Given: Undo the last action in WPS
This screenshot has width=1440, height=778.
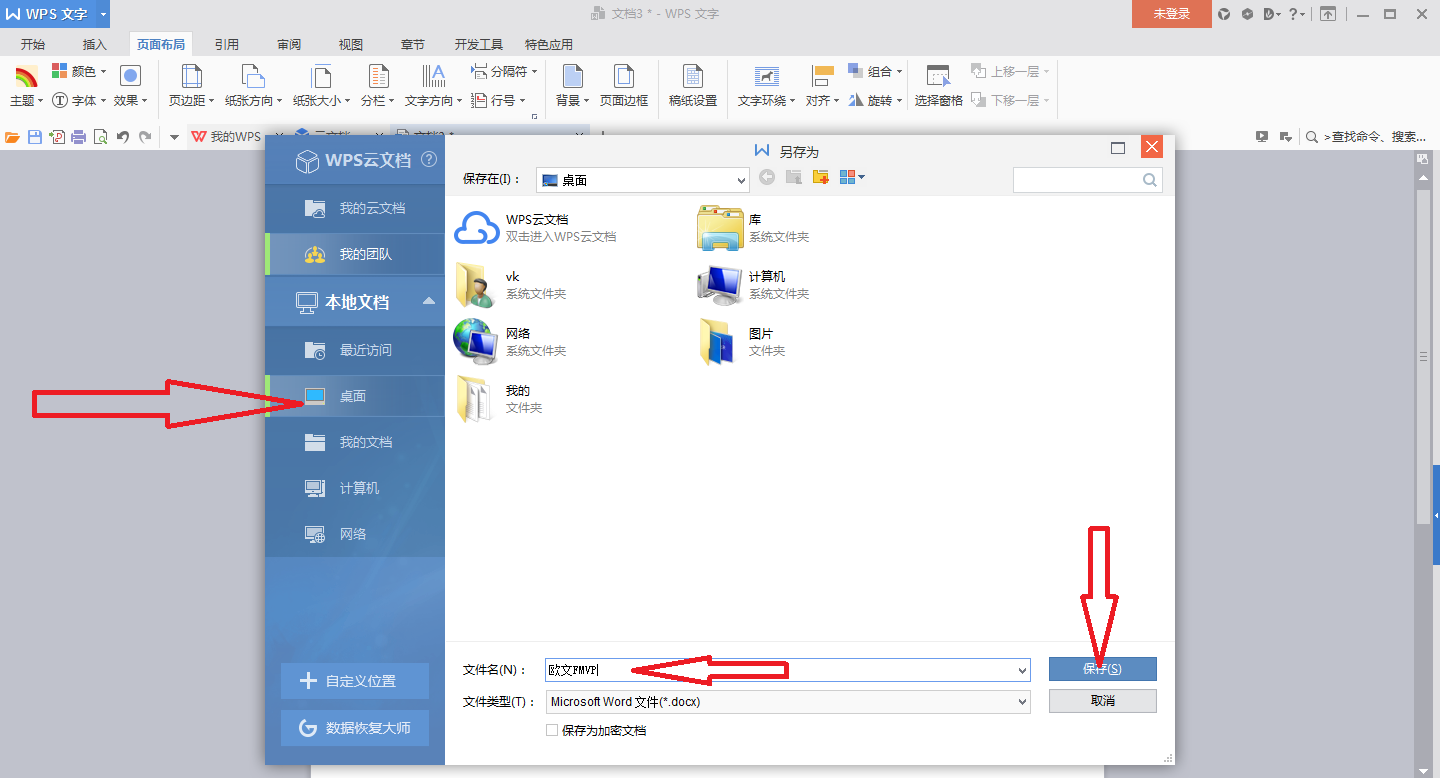Looking at the screenshot, I should (x=123, y=137).
